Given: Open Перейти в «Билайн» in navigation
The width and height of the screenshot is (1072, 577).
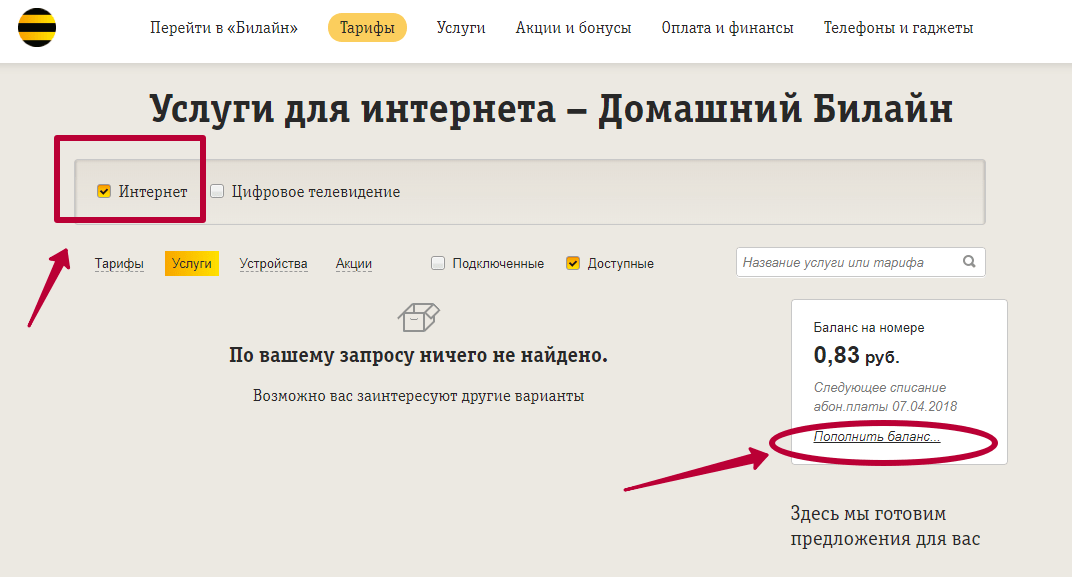Looking at the screenshot, I should [x=222, y=28].
